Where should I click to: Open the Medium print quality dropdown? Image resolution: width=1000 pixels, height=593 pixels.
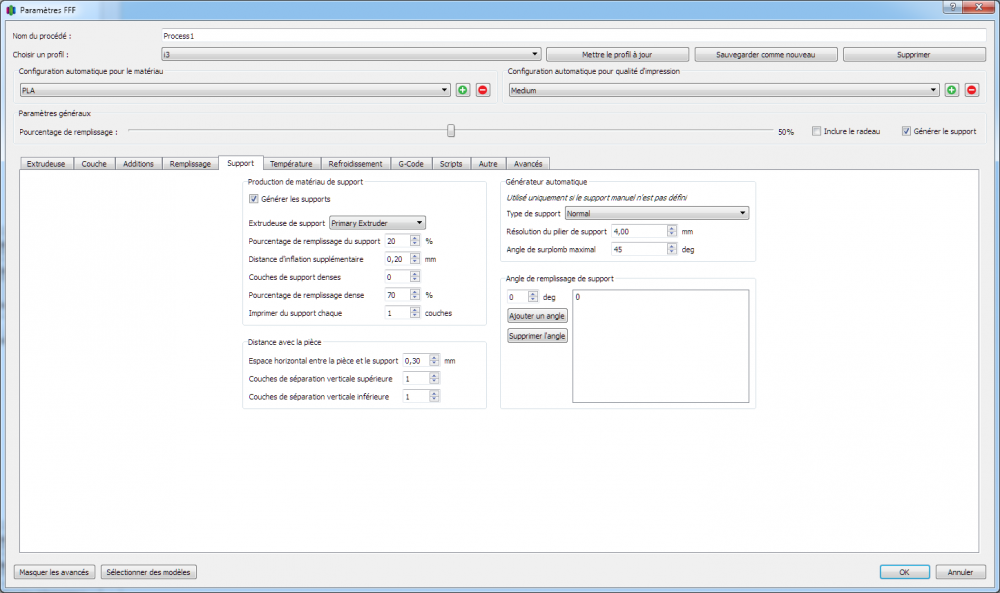click(x=724, y=91)
